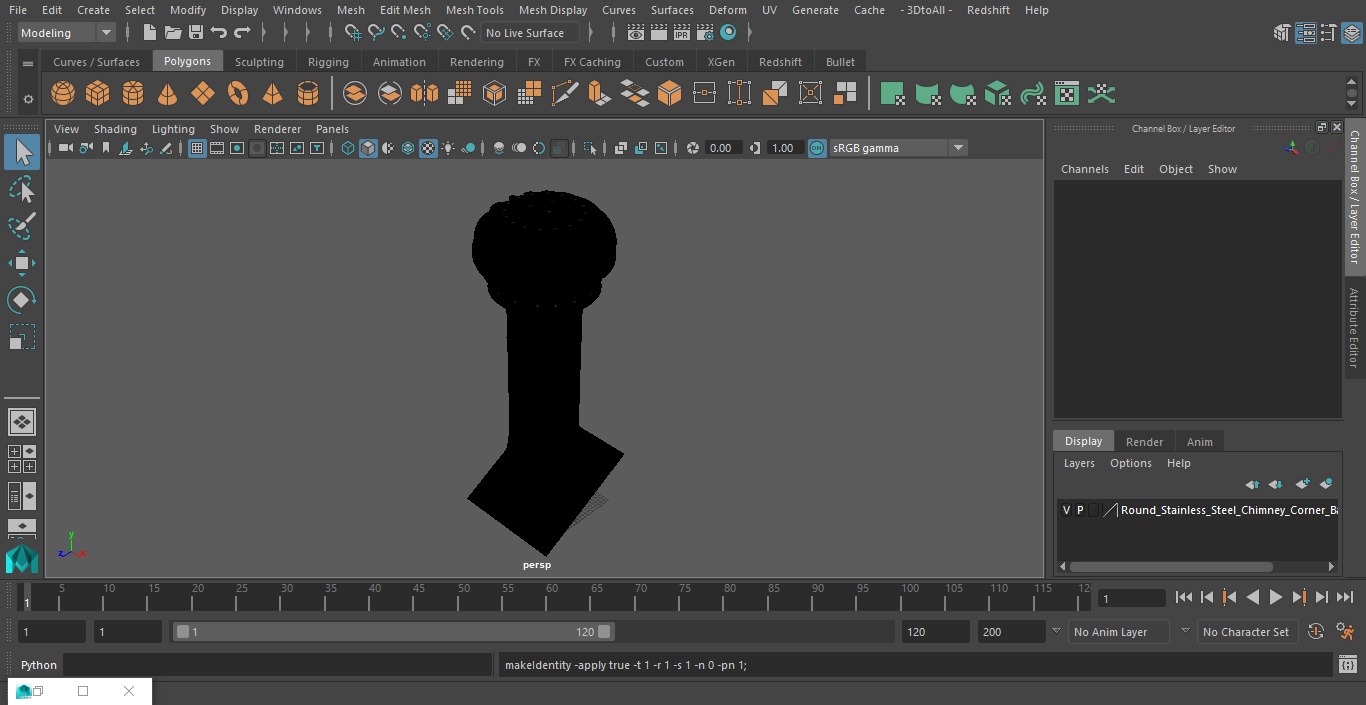Screen dimensions: 1366x705
Task: Open the Render View window icon
Action: pyautogui.click(x=636, y=33)
